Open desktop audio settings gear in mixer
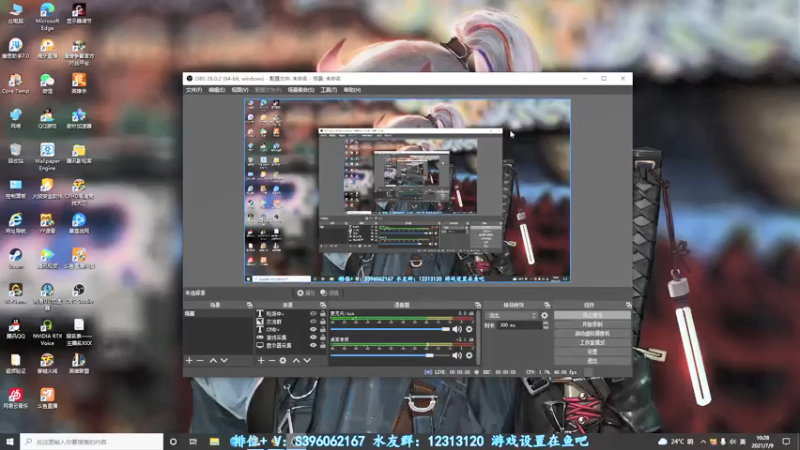 [469, 355]
